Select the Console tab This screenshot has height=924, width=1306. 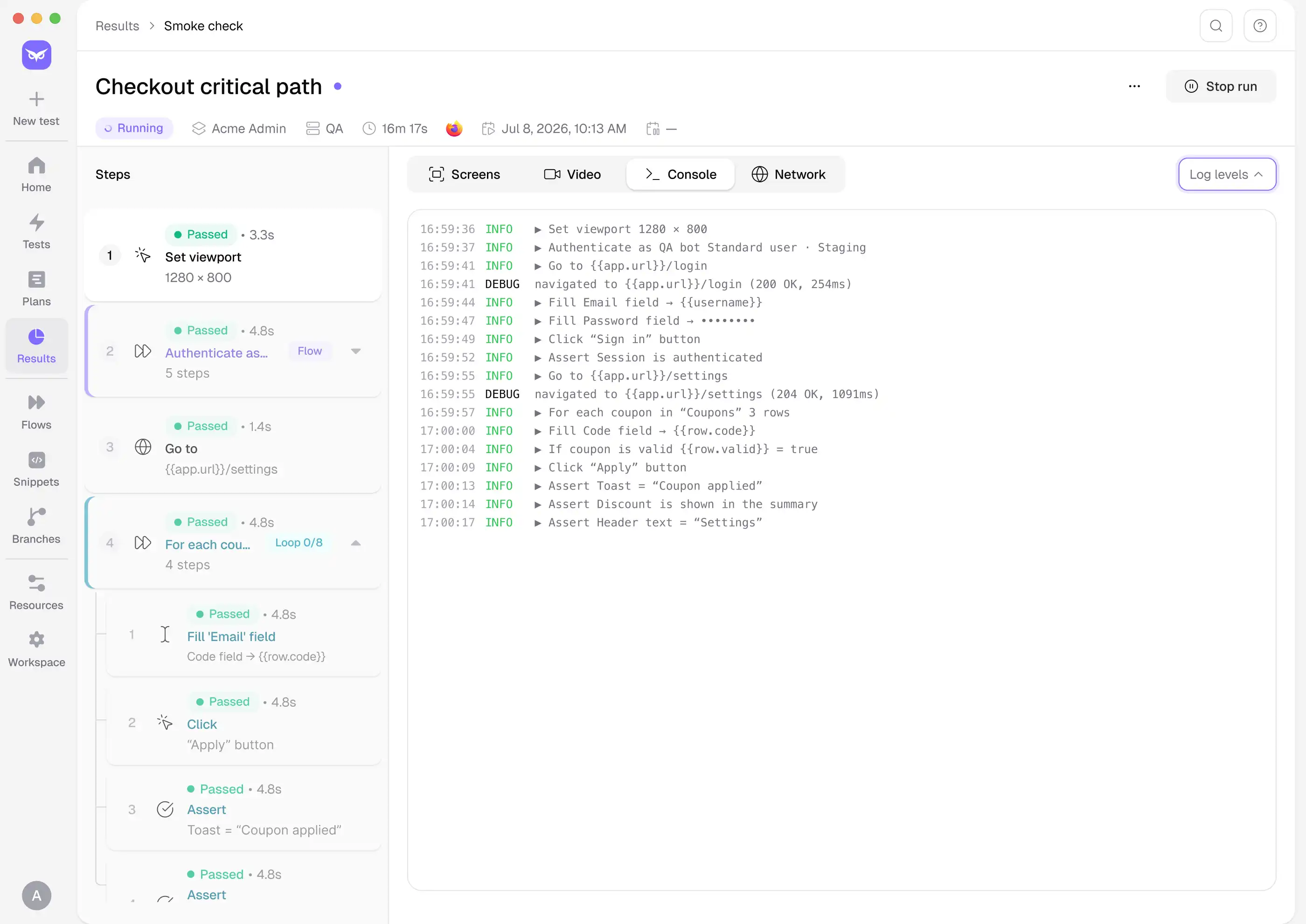pos(681,174)
